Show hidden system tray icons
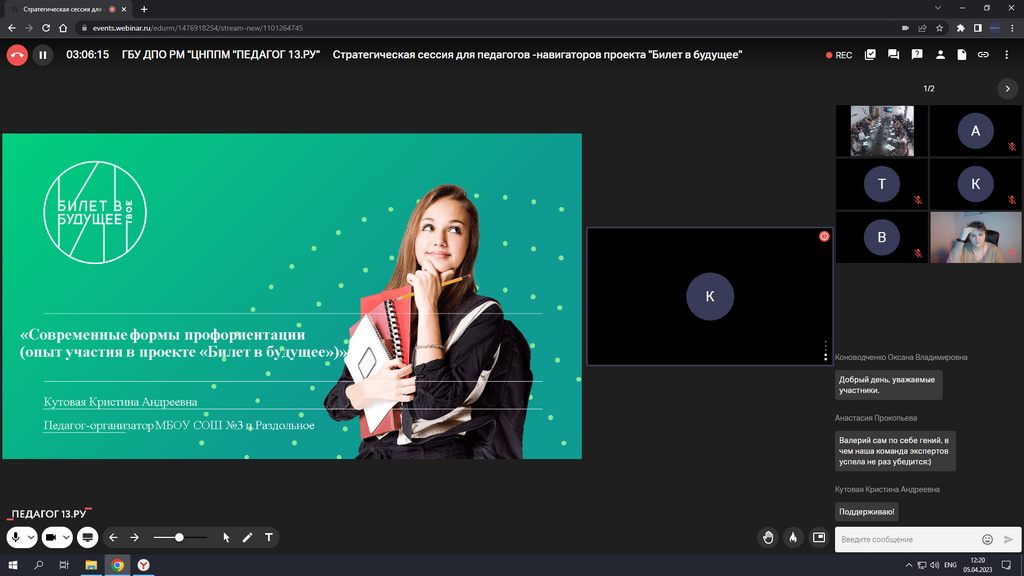 [x=908, y=565]
